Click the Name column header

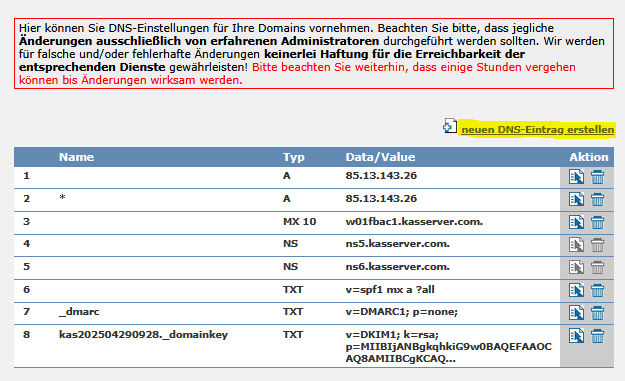77,157
